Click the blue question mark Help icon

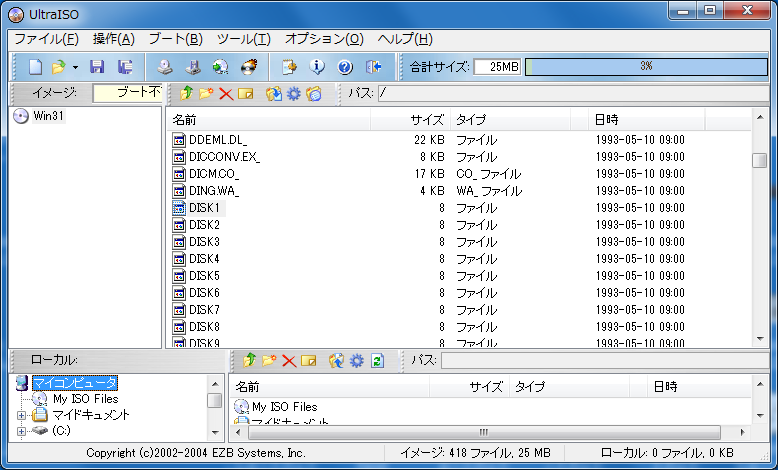345,67
